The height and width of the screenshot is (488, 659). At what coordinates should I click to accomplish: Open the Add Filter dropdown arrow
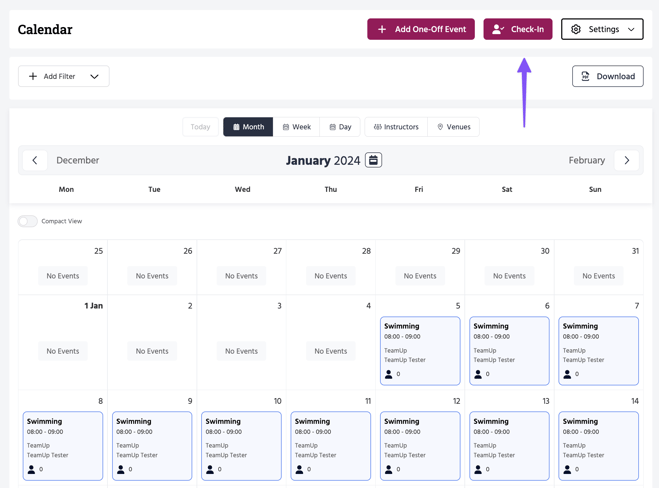pyautogui.click(x=94, y=76)
